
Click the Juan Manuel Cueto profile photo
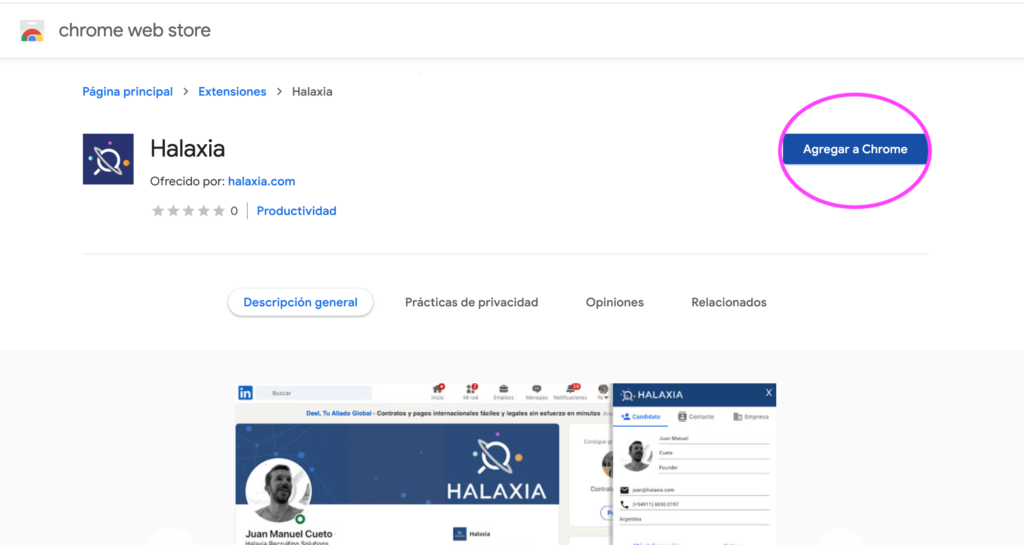[x=278, y=491]
